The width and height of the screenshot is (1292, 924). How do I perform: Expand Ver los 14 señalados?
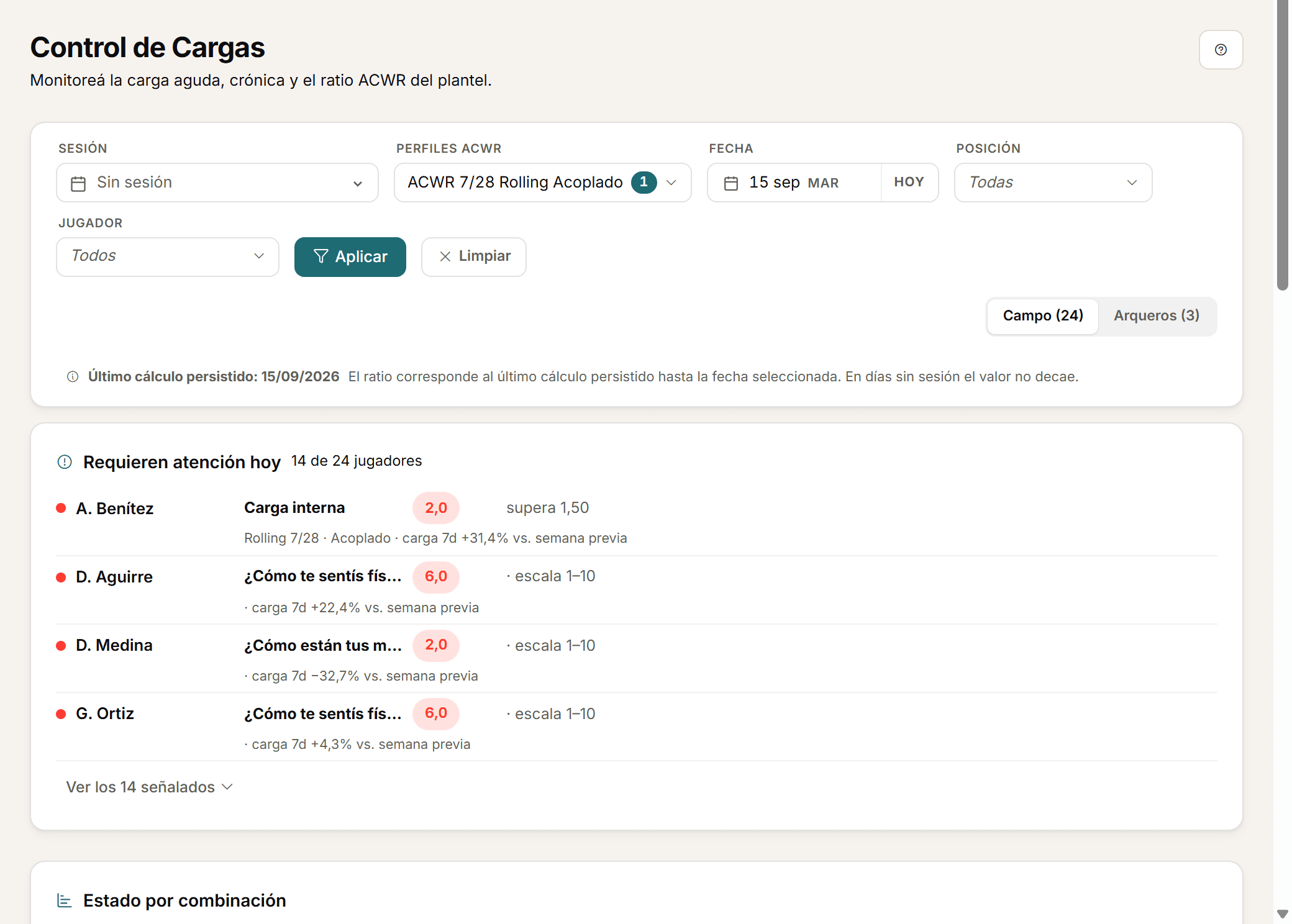tap(150, 787)
